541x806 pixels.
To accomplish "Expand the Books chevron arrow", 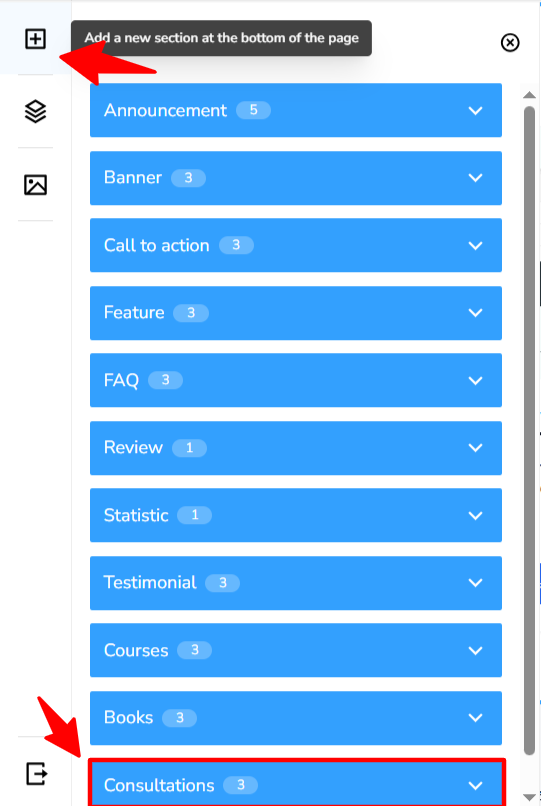I will tap(476, 718).
